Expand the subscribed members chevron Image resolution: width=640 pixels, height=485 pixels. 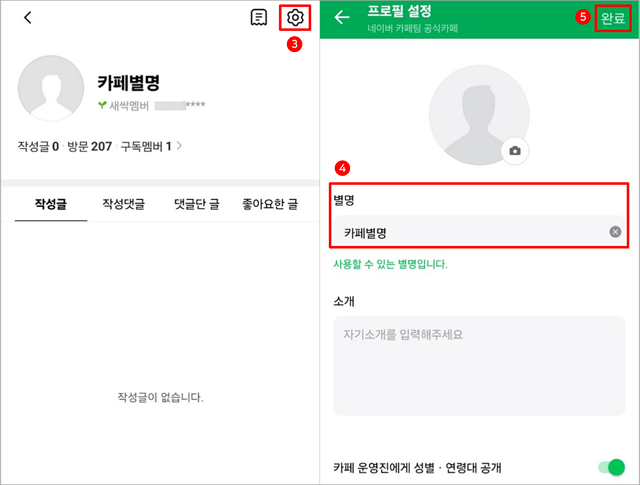(x=179, y=147)
